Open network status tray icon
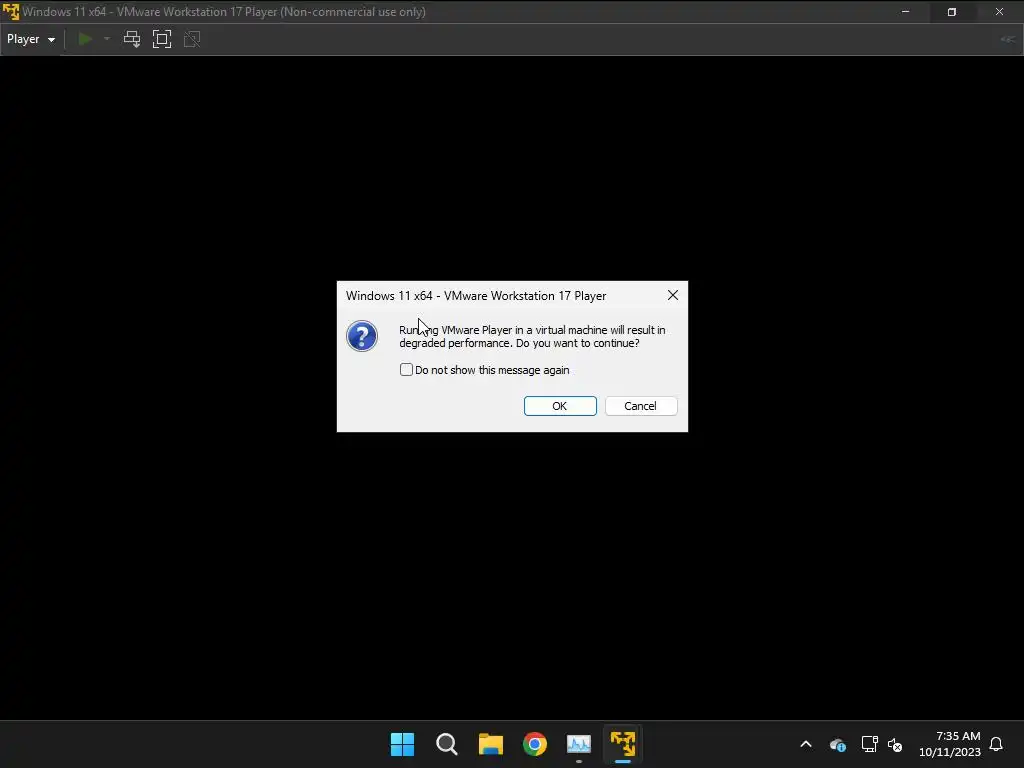 click(x=869, y=744)
